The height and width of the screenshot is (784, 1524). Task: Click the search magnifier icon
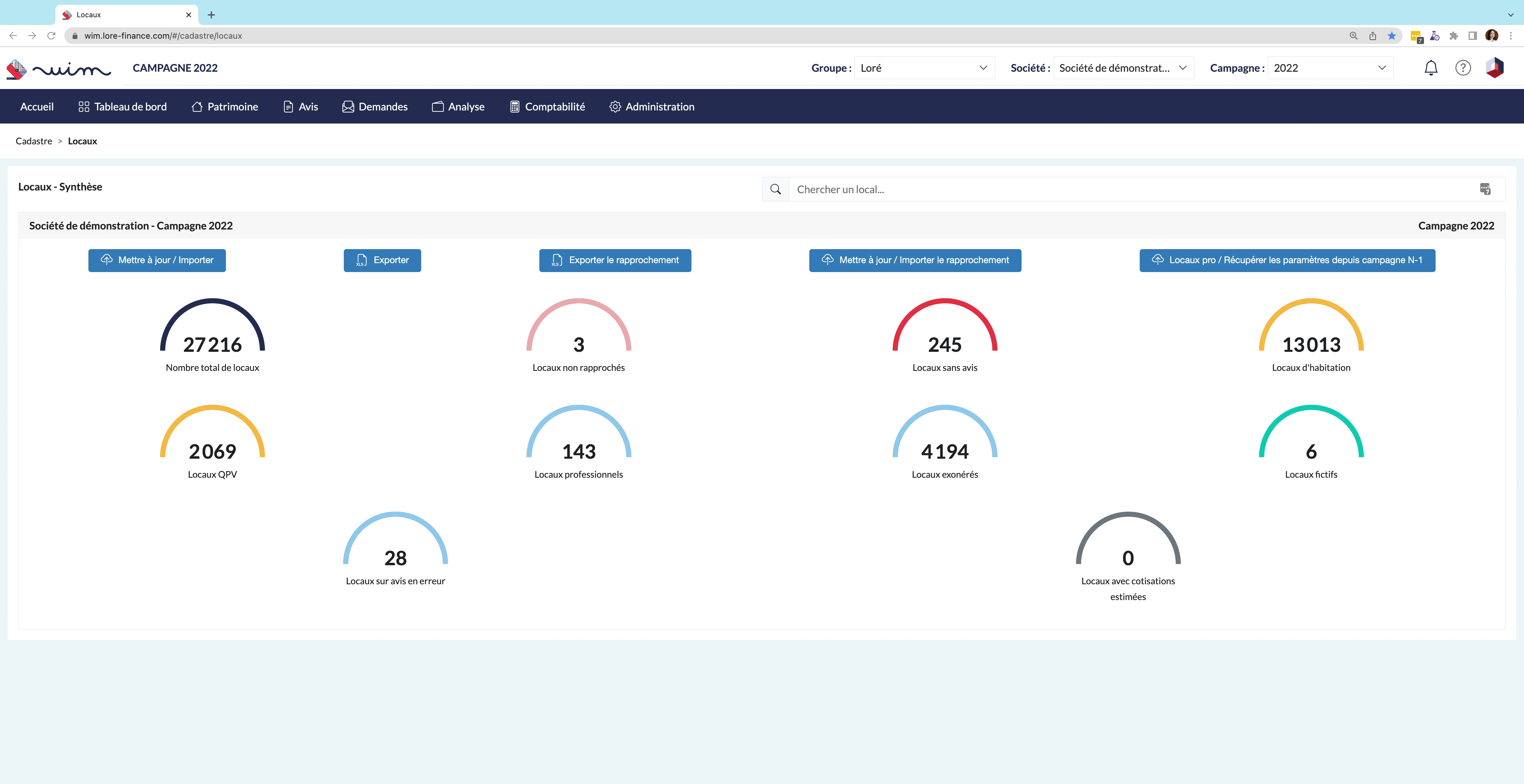(775, 189)
